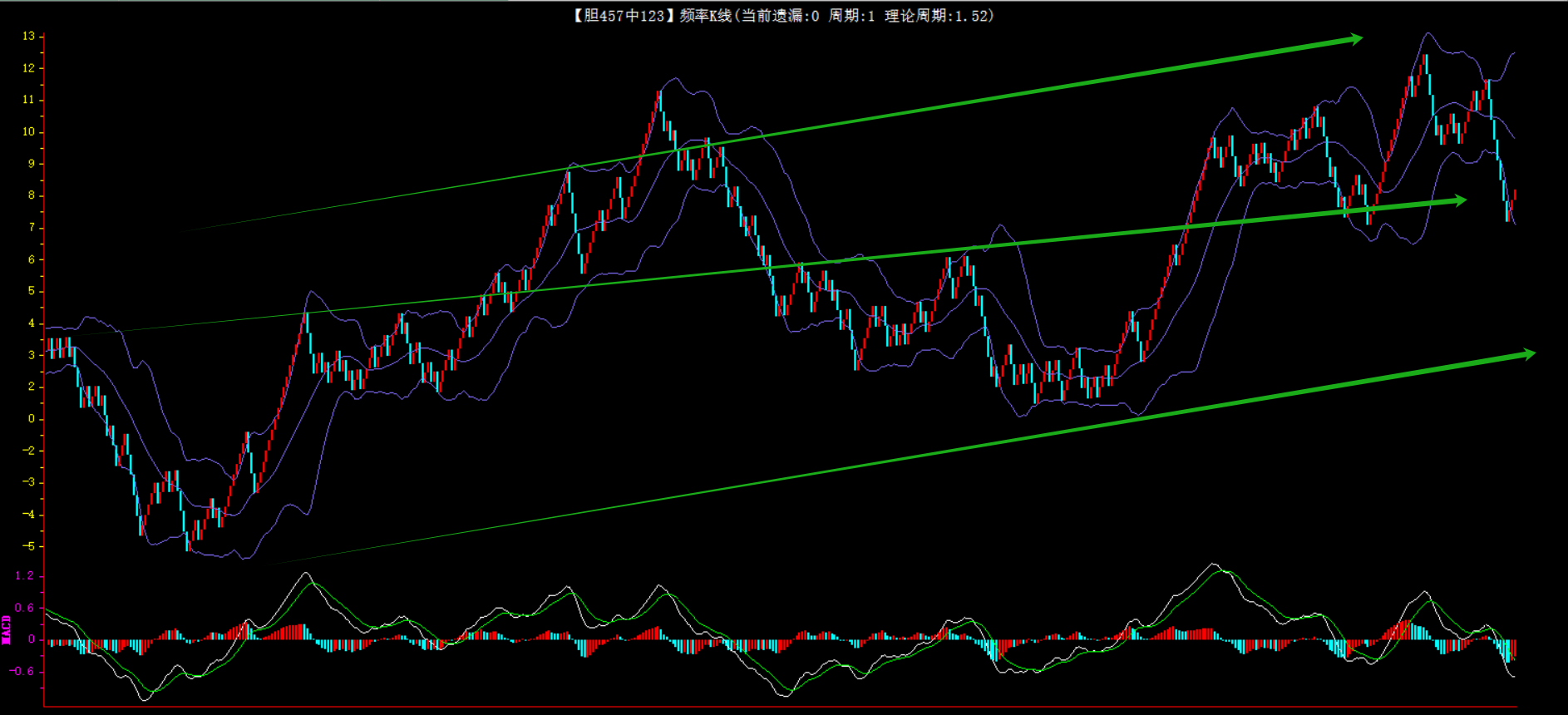Image resolution: width=1568 pixels, height=715 pixels.
Task: Click the chart title 频率K线
Action: coord(705,16)
